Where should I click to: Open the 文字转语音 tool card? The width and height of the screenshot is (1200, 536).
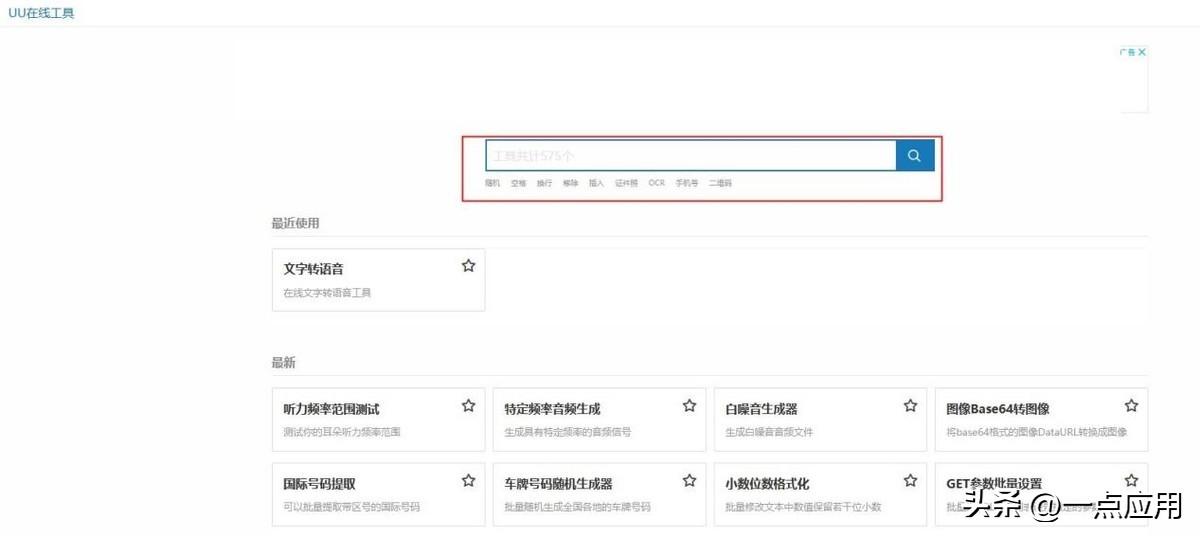click(360, 280)
